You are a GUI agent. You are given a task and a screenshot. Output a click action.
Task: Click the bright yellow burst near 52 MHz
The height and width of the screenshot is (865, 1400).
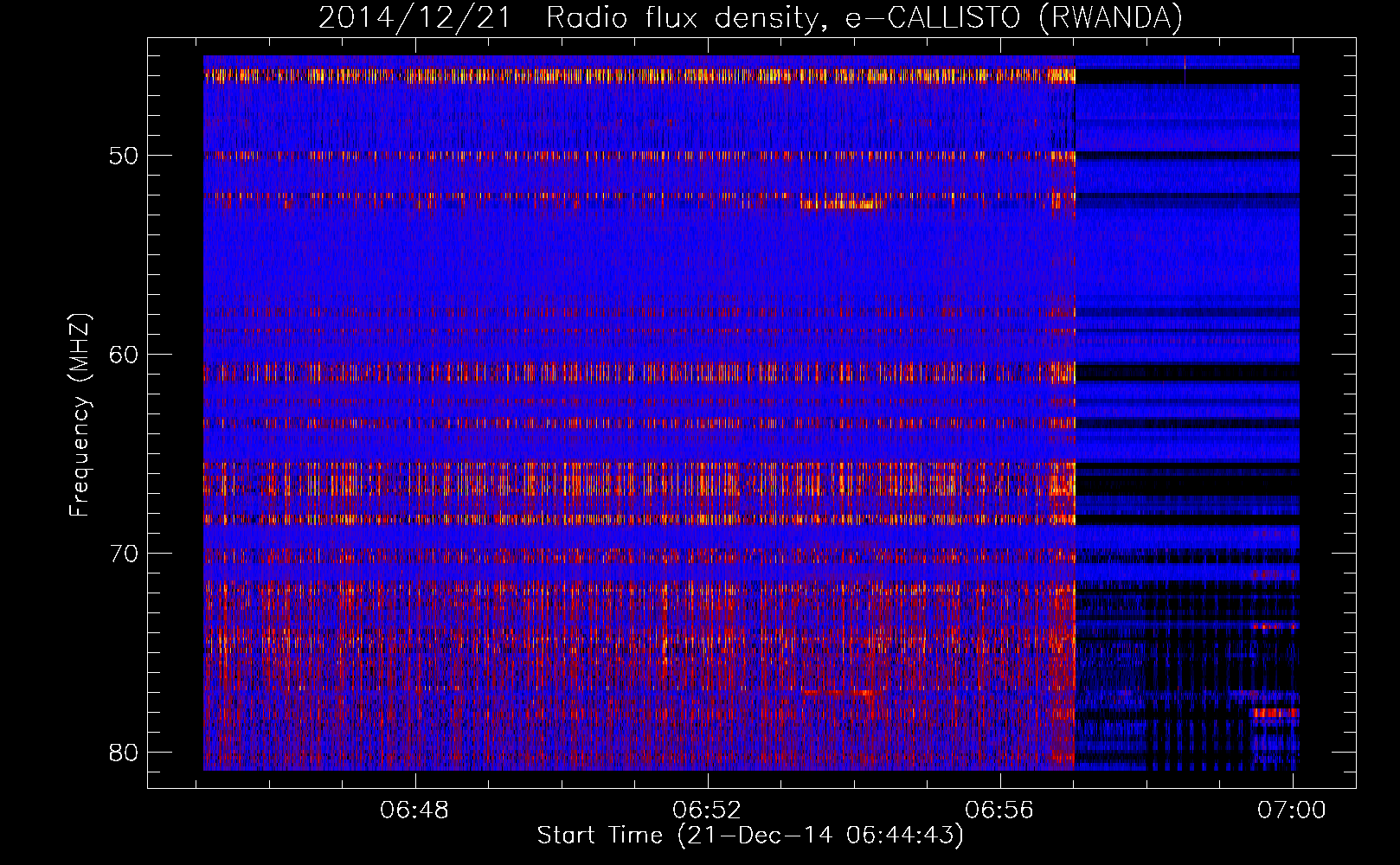(843, 204)
